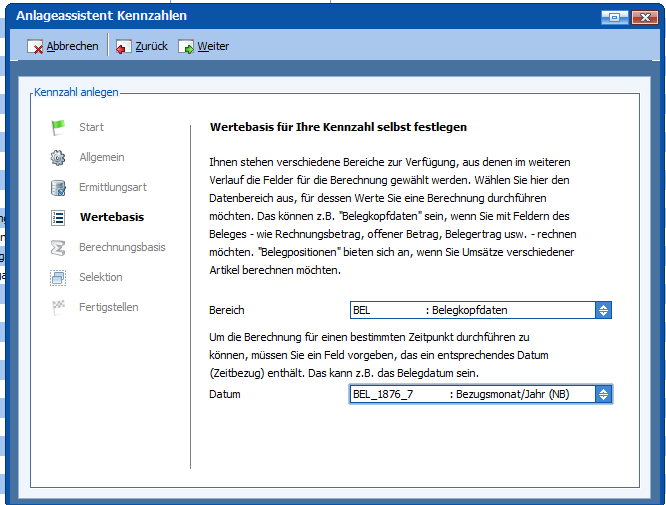Click the Datum field showing Bezugsmonat/Jahr
Image resolution: width=666 pixels, height=505 pixels.
point(472,394)
